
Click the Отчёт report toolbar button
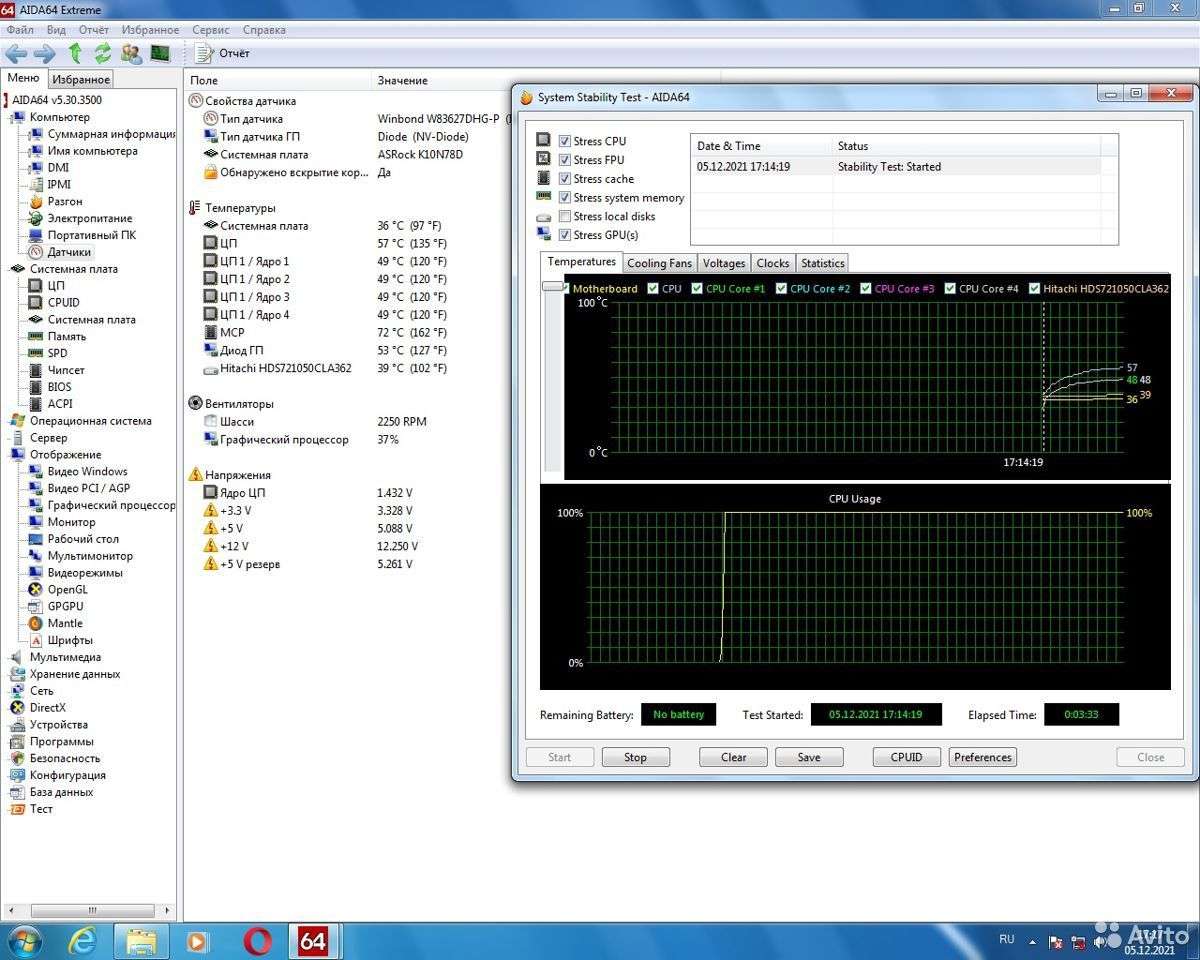(x=223, y=53)
